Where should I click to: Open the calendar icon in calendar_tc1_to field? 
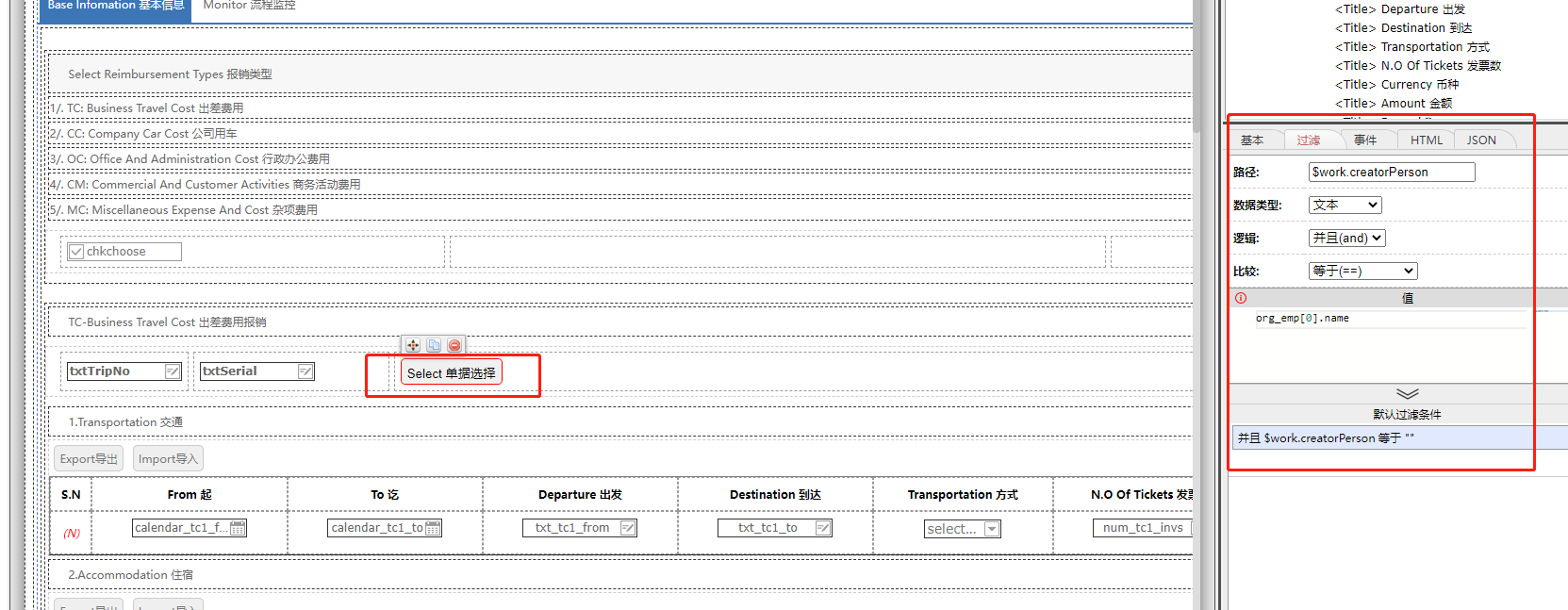click(x=433, y=528)
